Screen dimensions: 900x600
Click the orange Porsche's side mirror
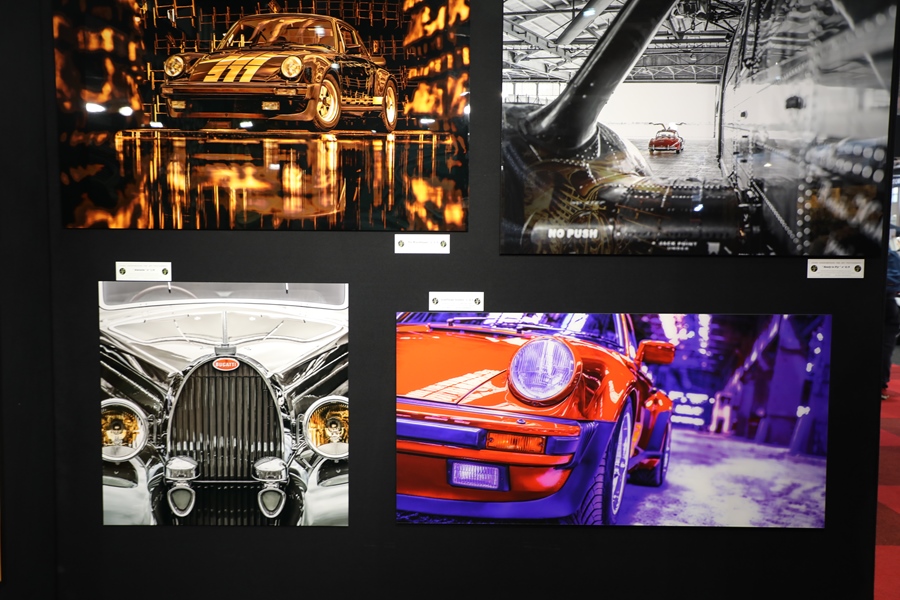(x=654, y=352)
